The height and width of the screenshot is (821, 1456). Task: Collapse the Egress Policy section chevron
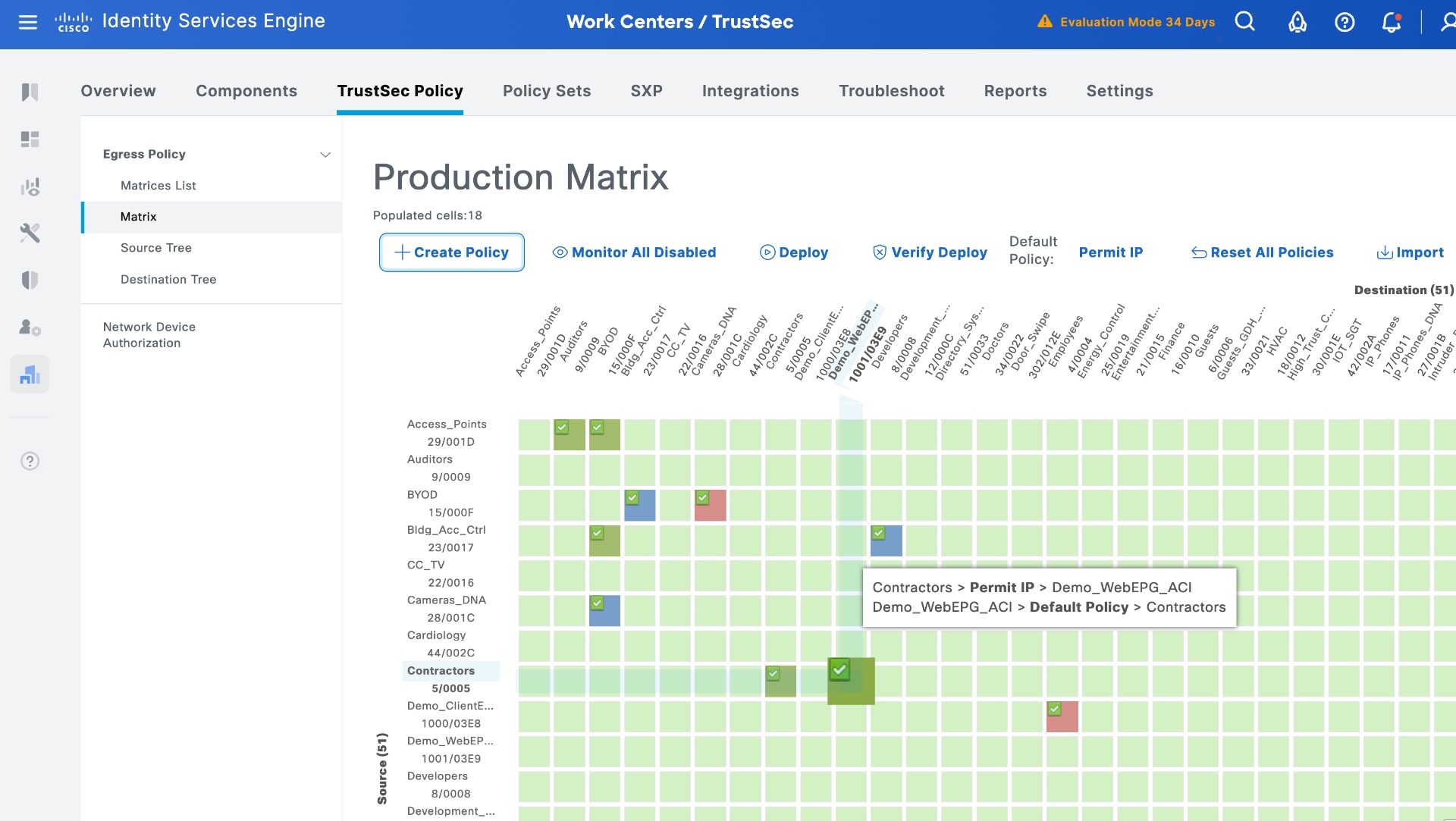[325, 155]
